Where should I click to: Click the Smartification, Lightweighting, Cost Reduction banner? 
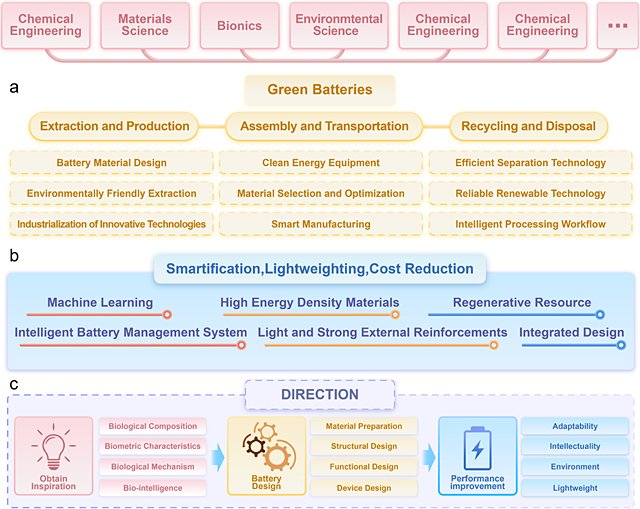tap(320, 268)
